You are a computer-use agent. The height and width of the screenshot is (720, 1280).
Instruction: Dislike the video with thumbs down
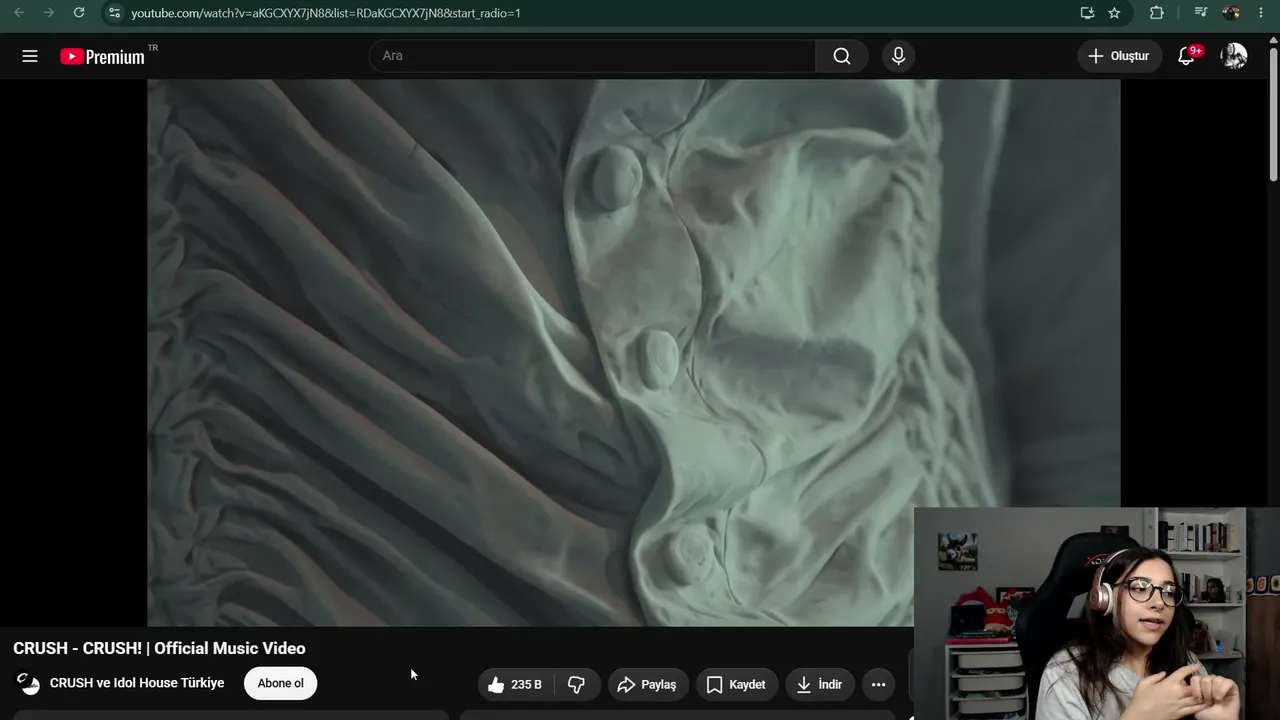pos(577,684)
